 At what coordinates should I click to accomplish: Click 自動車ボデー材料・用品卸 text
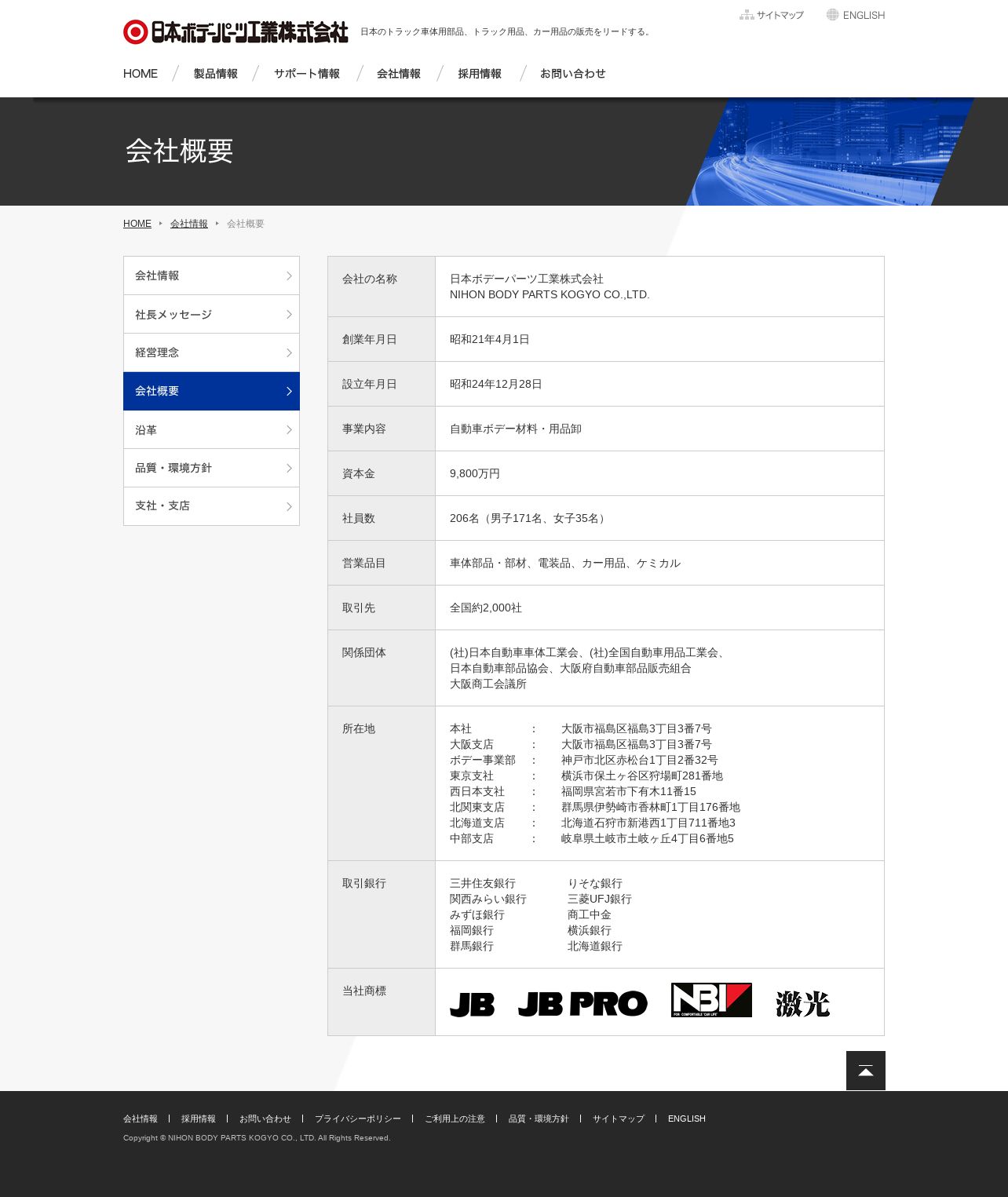click(516, 429)
